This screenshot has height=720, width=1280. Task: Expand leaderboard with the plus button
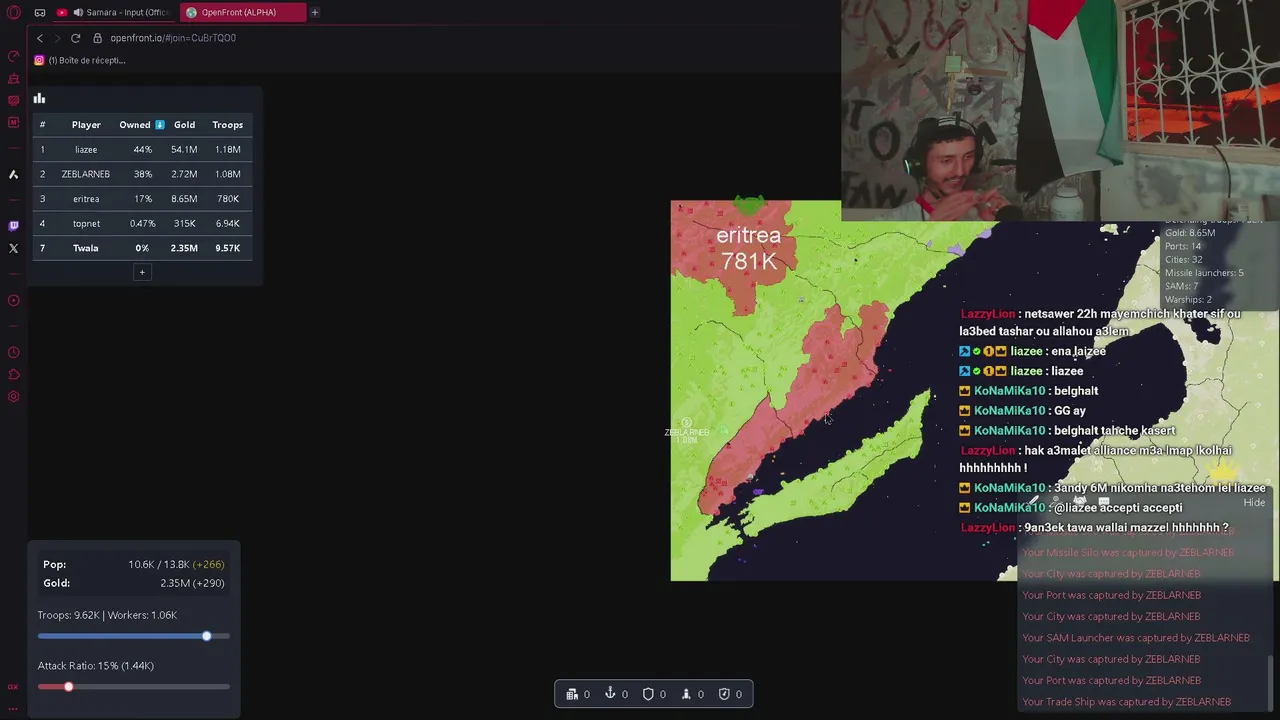click(x=142, y=272)
